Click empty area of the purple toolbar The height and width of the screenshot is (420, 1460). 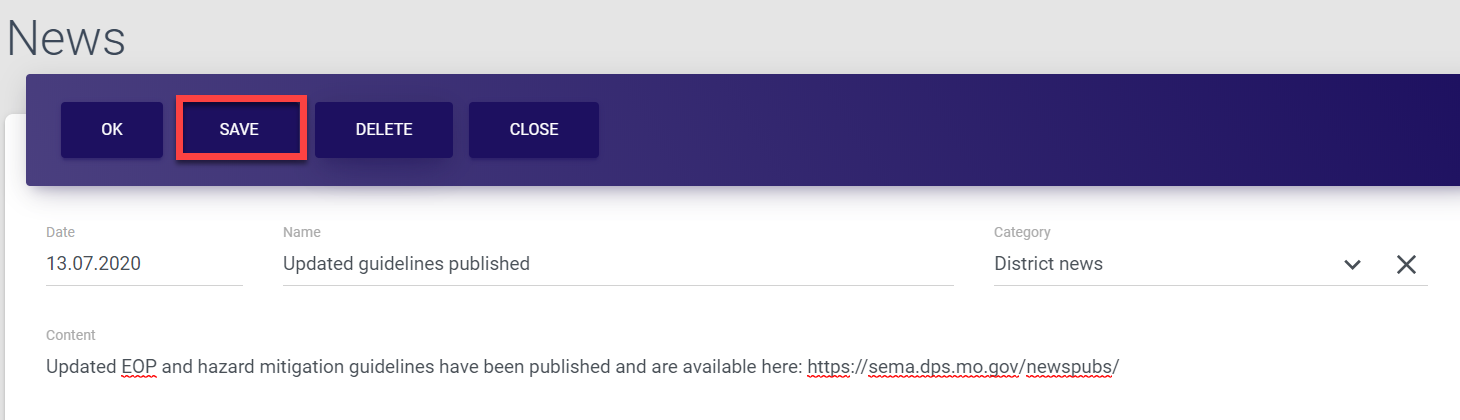pyautogui.click(x=1000, y=129)
